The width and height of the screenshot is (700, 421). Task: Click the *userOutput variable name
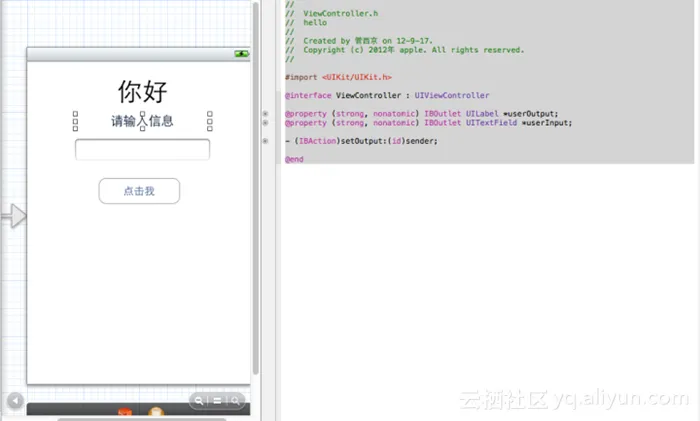coord(531,114)
